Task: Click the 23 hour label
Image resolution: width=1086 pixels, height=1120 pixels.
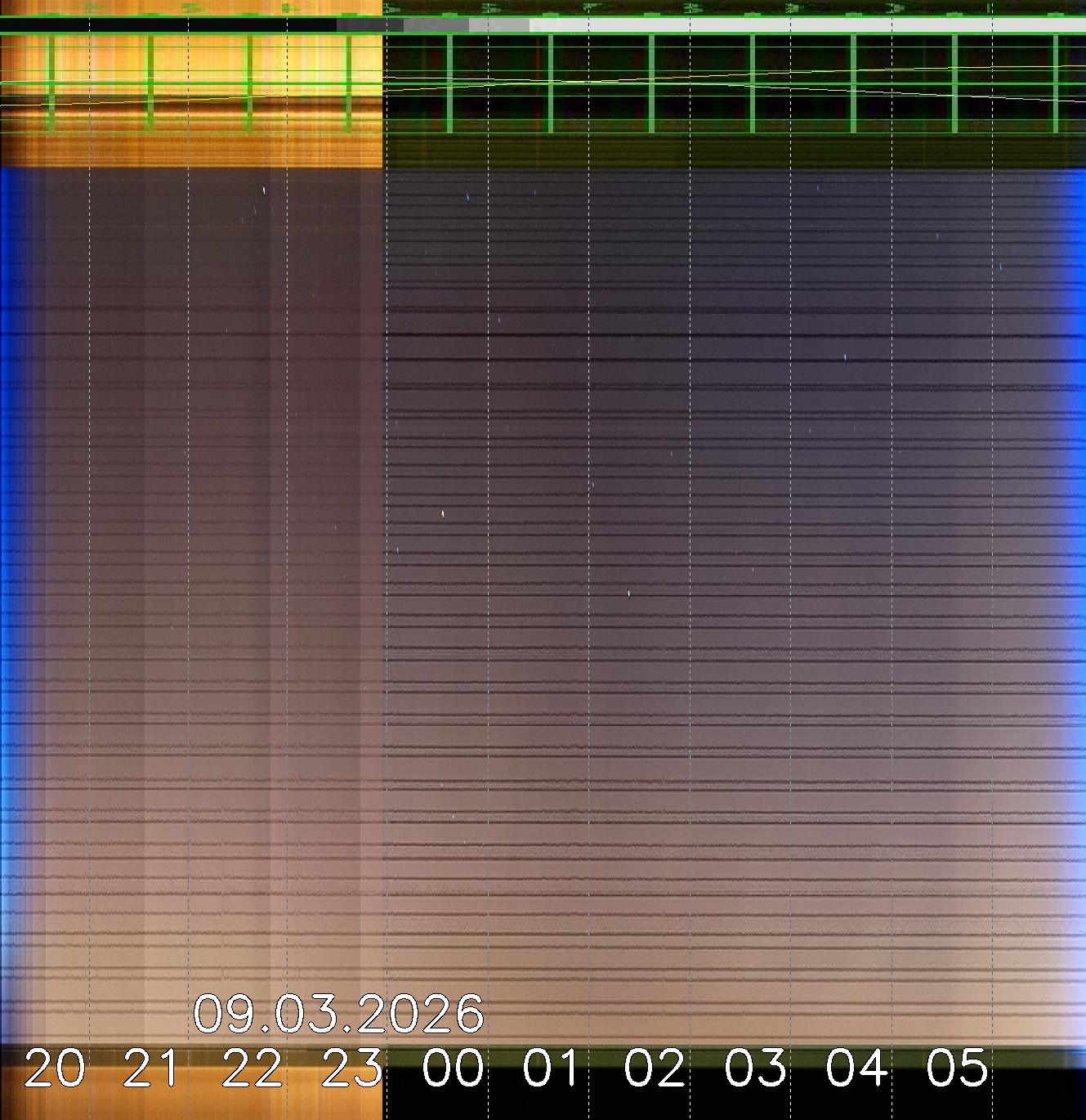Action: (352, 1068)
